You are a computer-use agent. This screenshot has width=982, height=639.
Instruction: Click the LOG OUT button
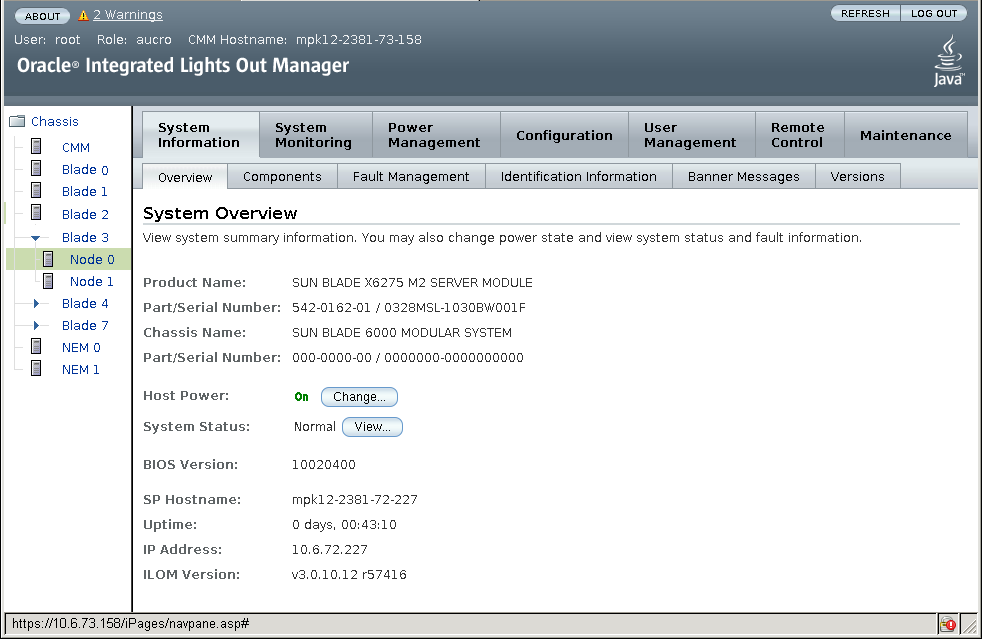(x=934, y=13)
